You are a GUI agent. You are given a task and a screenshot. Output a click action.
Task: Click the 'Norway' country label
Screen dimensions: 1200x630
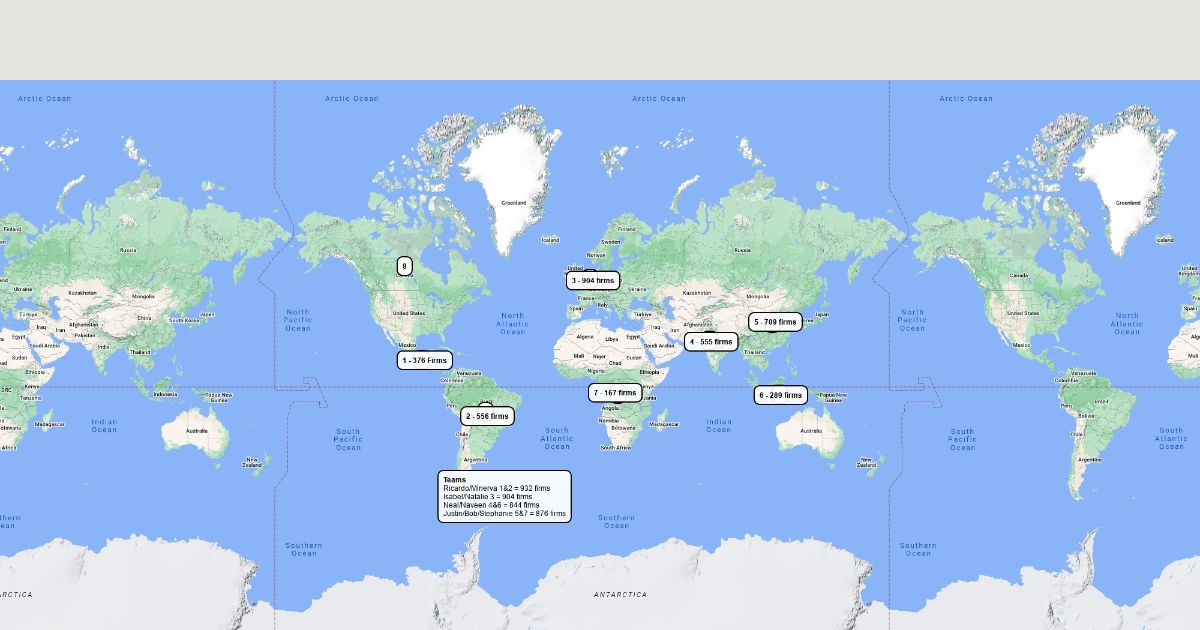[x=596, y=255]
